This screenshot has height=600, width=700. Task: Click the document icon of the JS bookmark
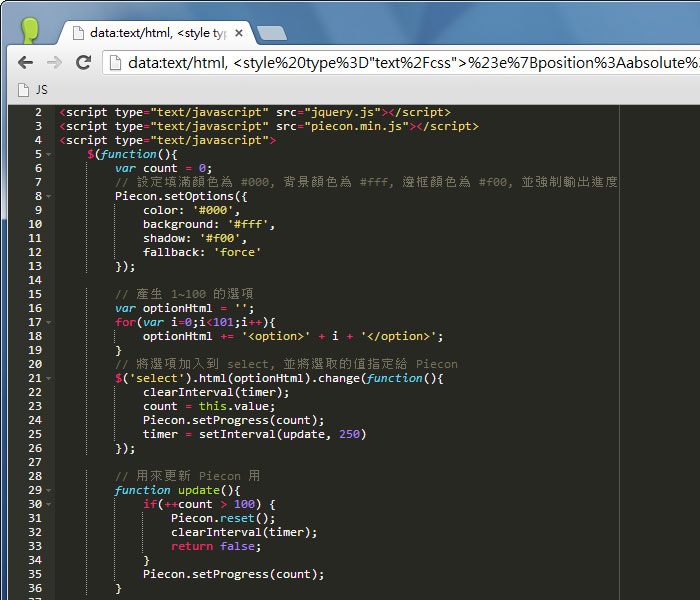click(x=24, y=89)
